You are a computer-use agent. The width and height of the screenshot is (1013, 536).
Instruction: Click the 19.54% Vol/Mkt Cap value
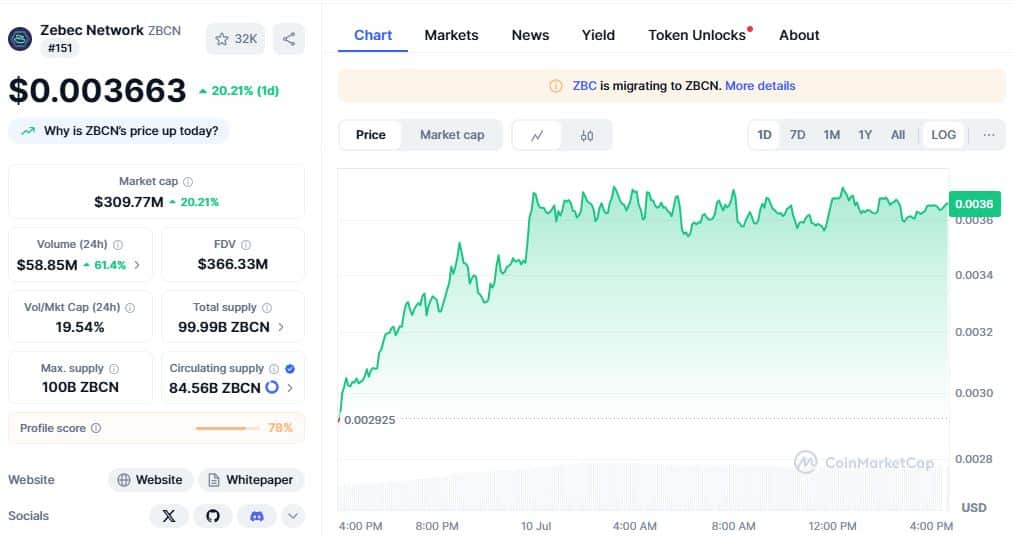(80, 327)
